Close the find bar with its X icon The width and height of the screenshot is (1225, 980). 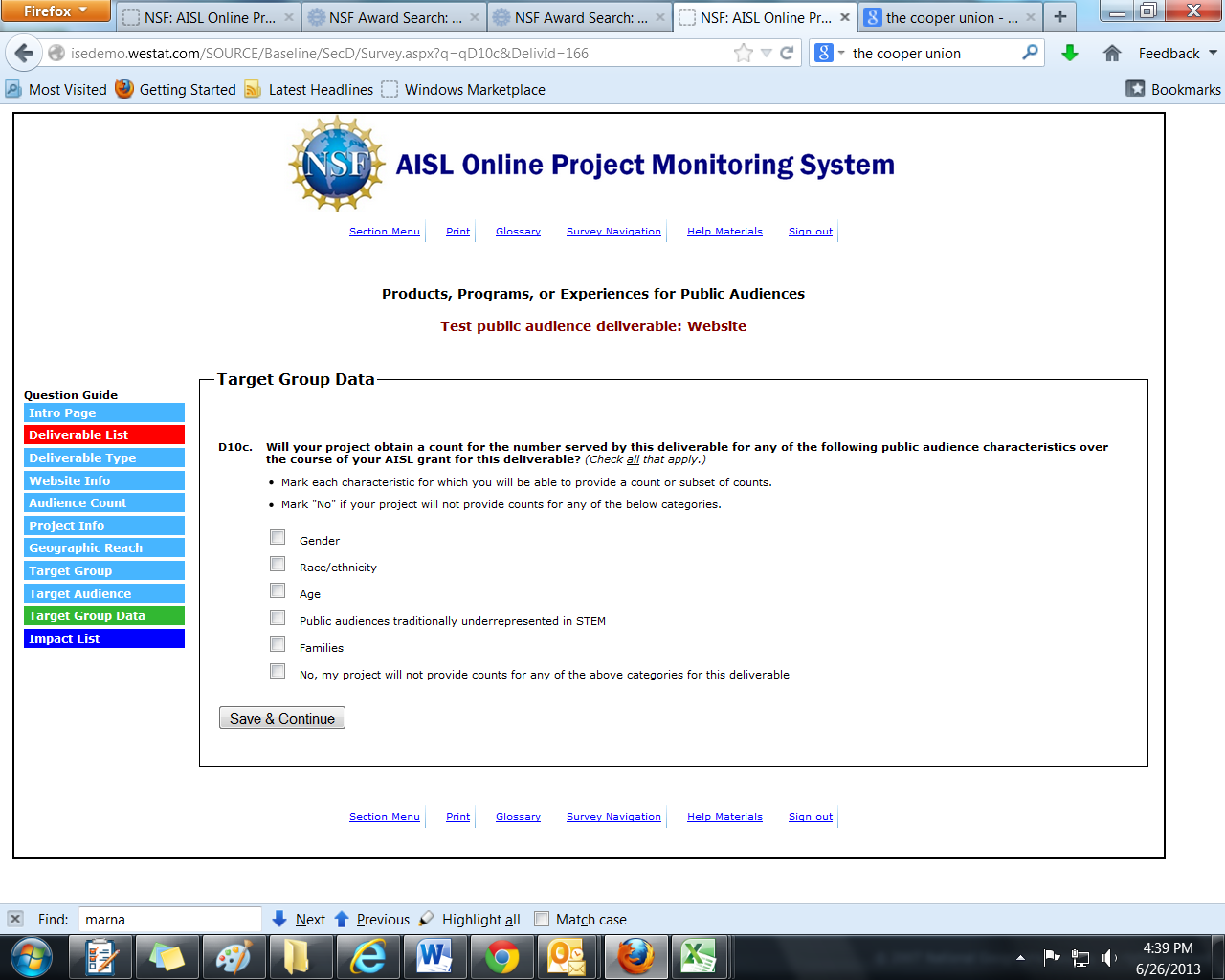(15, 919)
